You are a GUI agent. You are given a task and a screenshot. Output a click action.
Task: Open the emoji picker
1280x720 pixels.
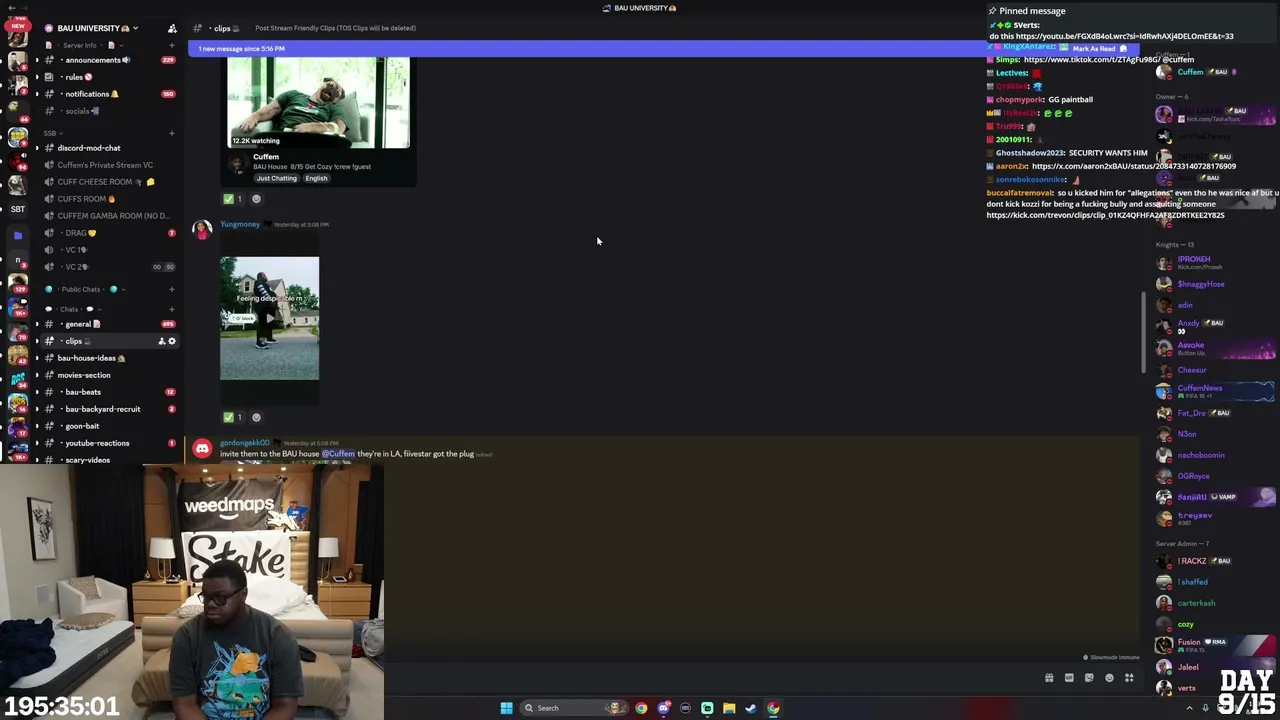[1109, 678]
